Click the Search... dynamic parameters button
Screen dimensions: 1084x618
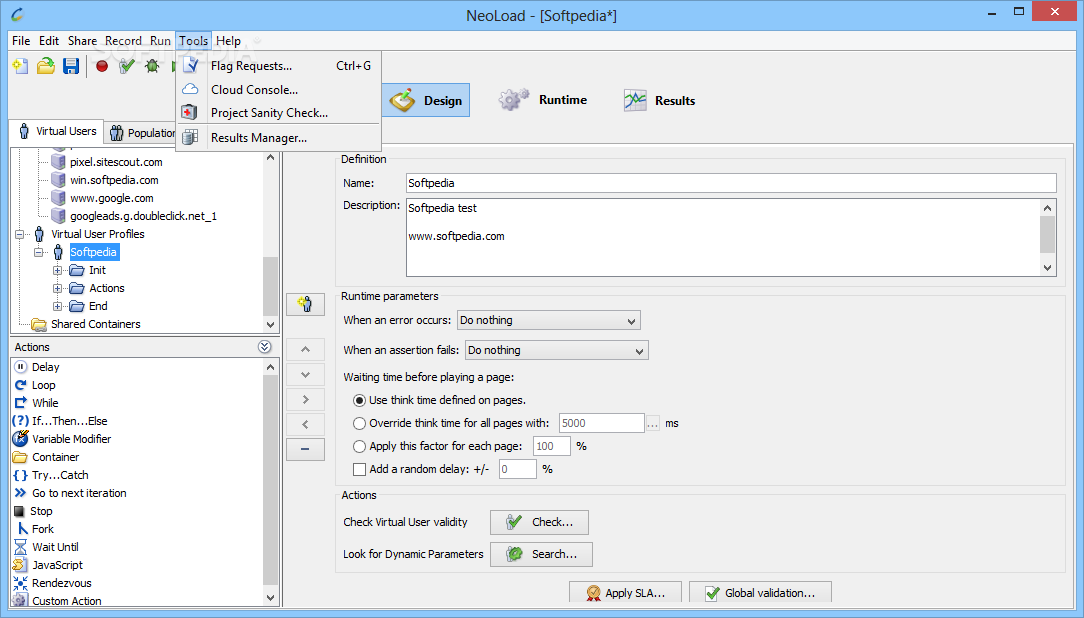[541, 554]
